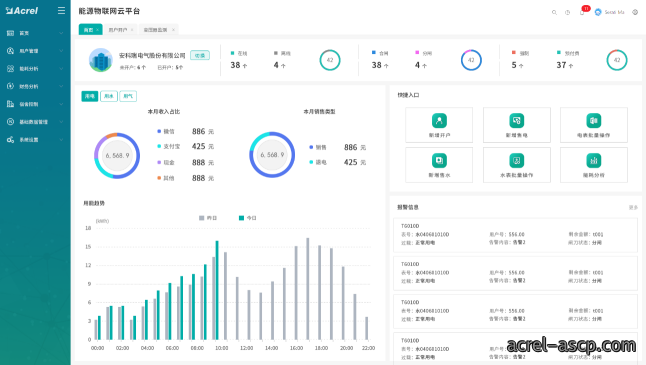Click the company building avatar image

click(x=101, y=60)
